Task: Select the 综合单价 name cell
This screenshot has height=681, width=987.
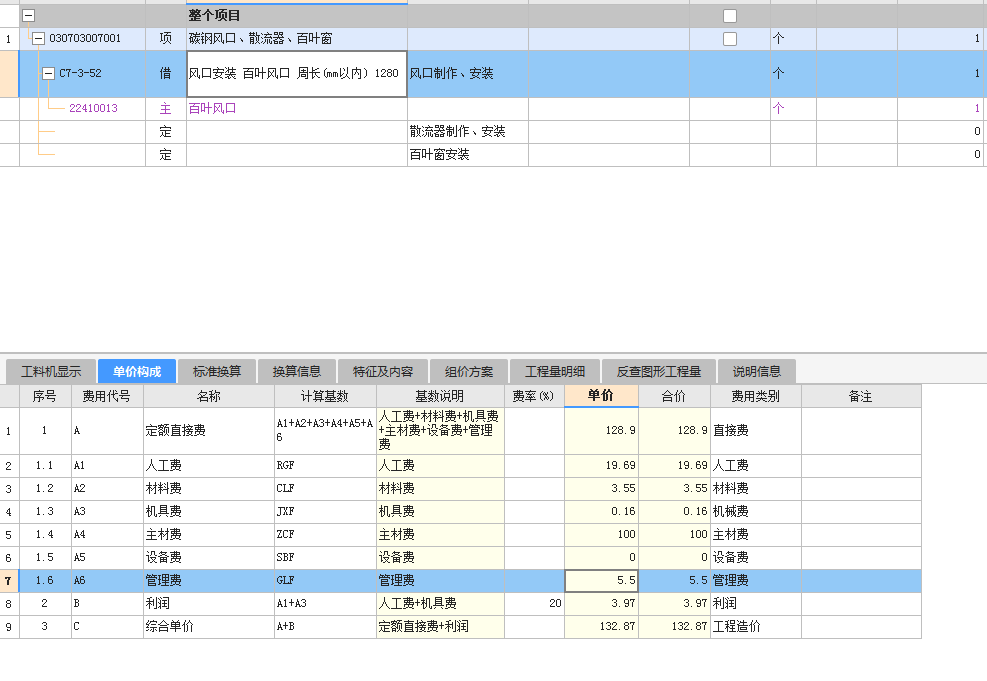Action: (208, 627)
